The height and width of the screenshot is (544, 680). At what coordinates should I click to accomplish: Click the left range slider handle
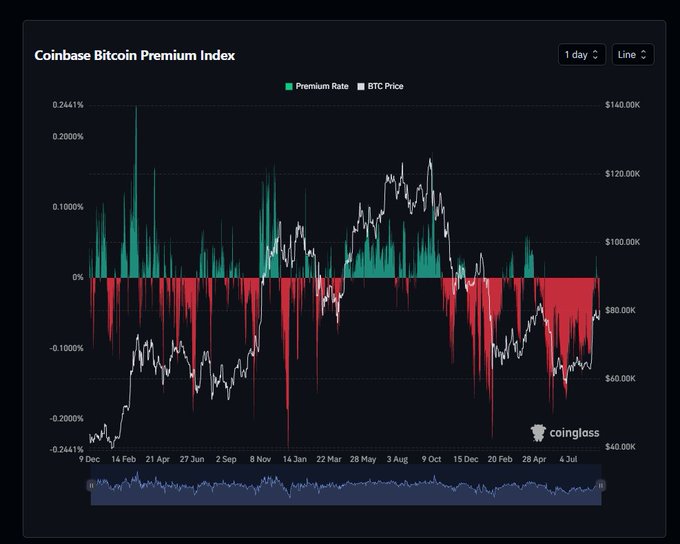click(x=91, y=485)
